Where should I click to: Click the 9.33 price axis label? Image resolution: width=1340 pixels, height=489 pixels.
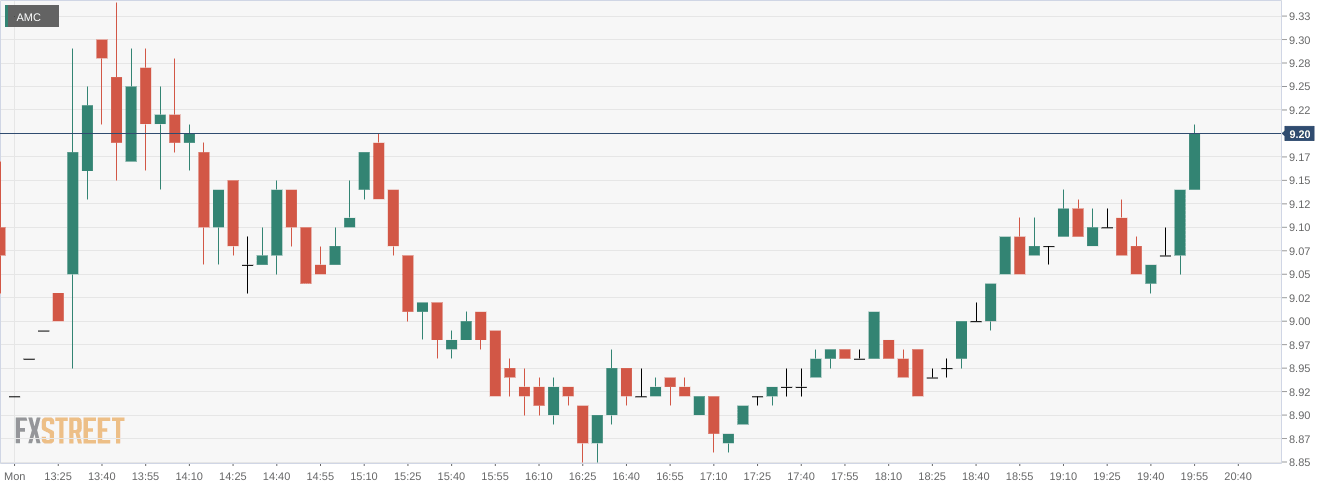pos(1299,16)
